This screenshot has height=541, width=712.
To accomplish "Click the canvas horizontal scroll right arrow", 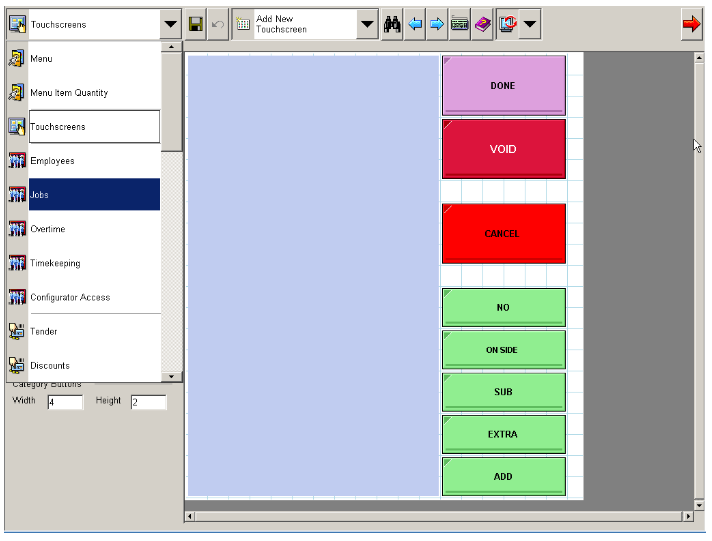I will click(688, 516).
